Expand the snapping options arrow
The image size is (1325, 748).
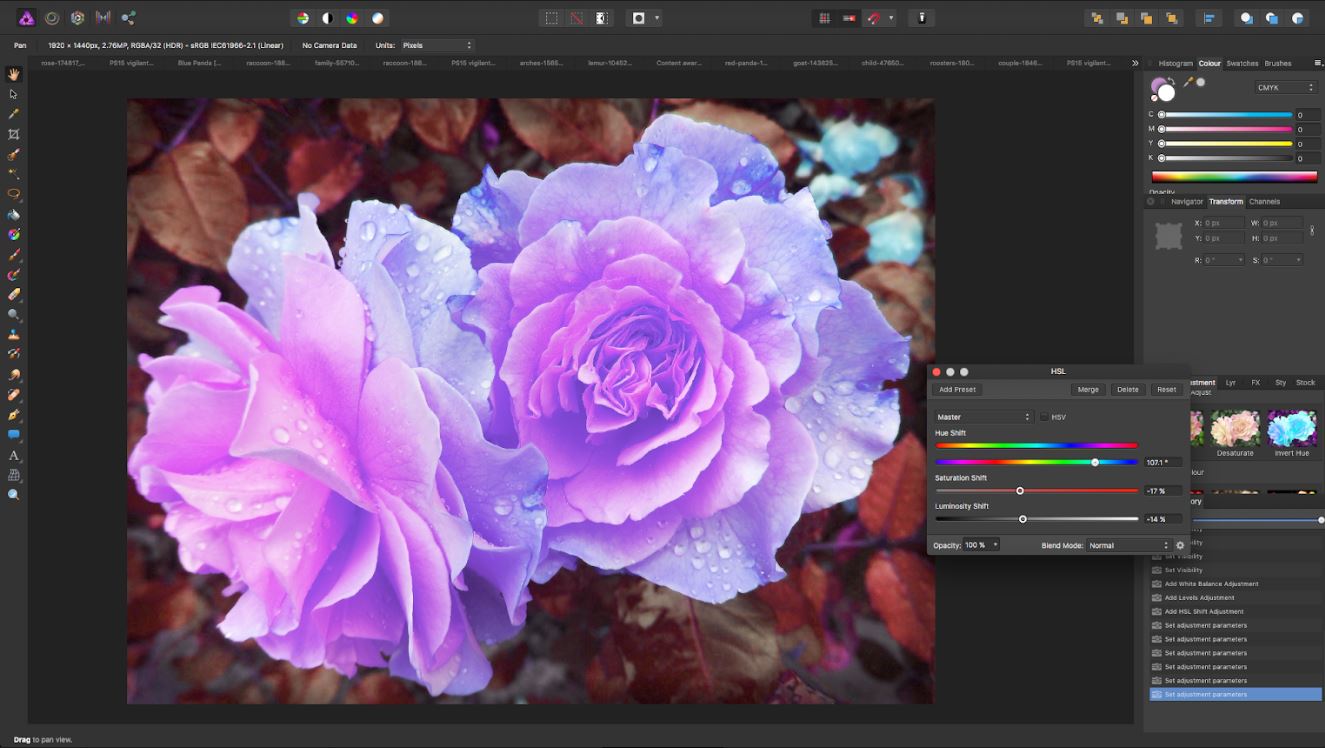(x=891, y=18)
